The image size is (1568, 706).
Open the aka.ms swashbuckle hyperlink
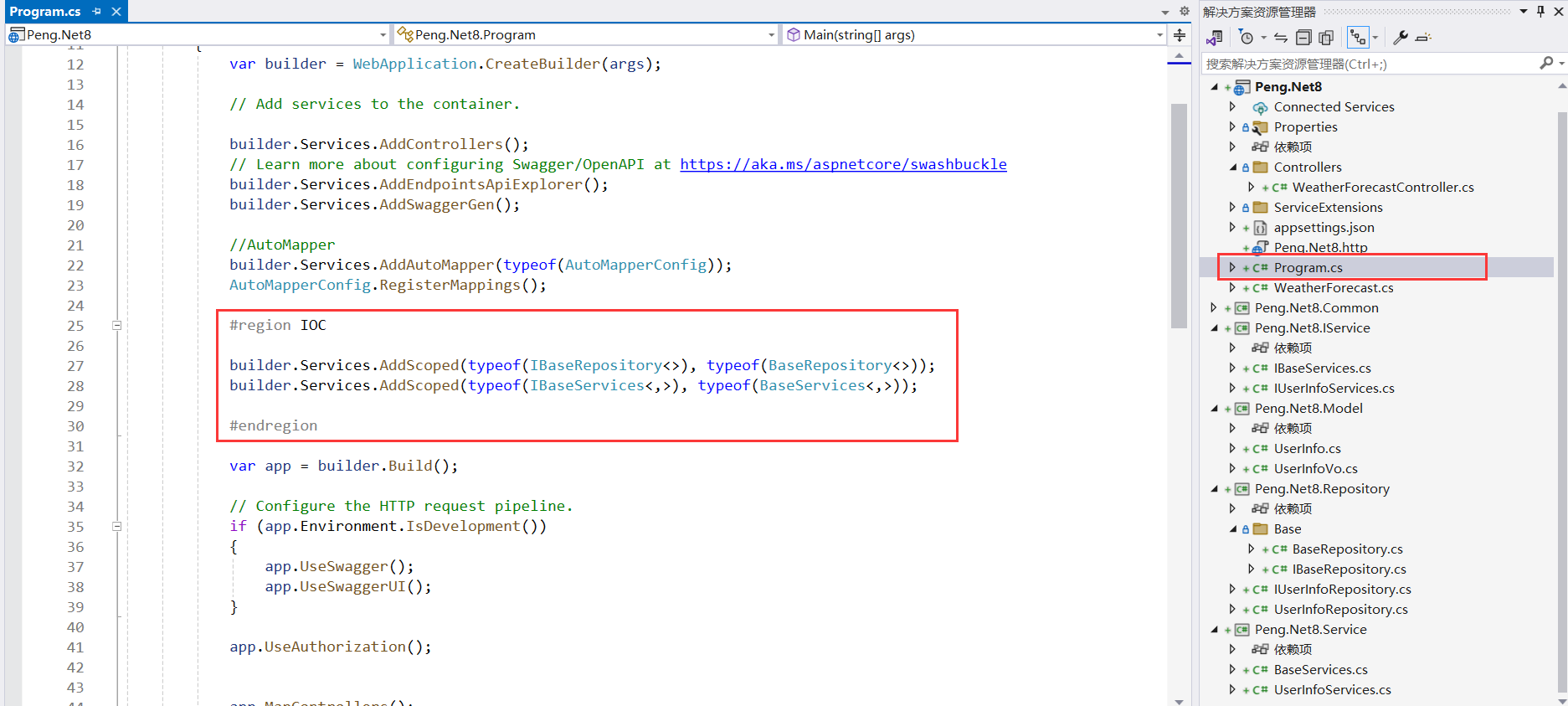[843, 164]
